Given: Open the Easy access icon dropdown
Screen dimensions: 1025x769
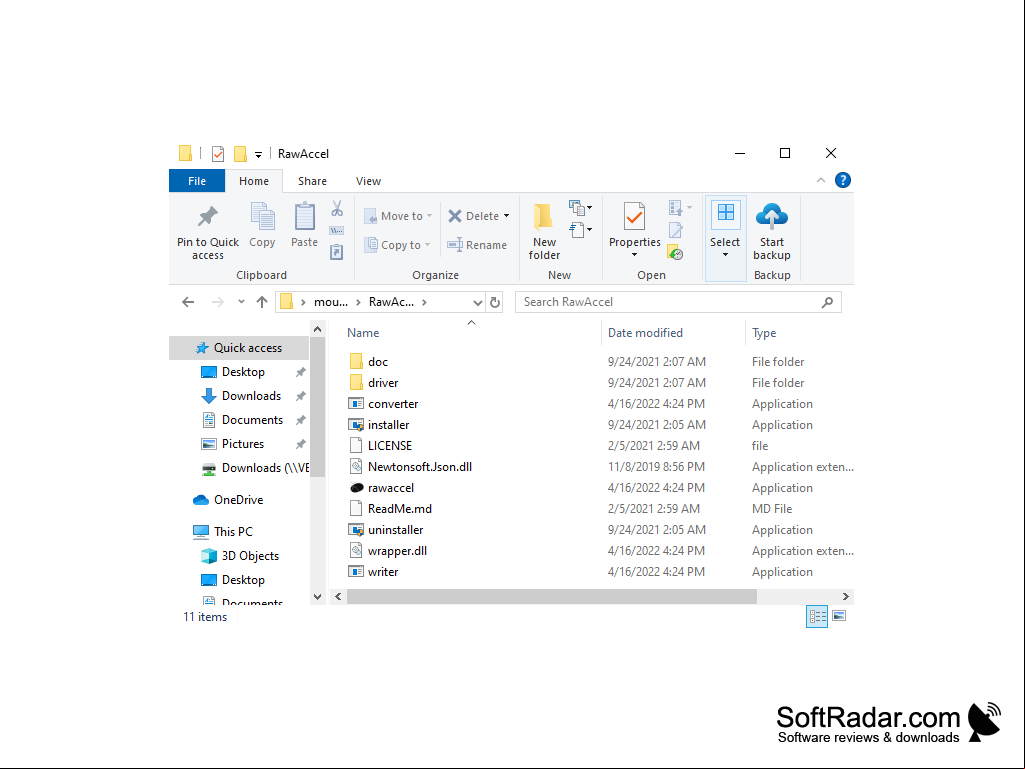Looking at the screenshot, I should pyautogui.click(x=580, y=230).
